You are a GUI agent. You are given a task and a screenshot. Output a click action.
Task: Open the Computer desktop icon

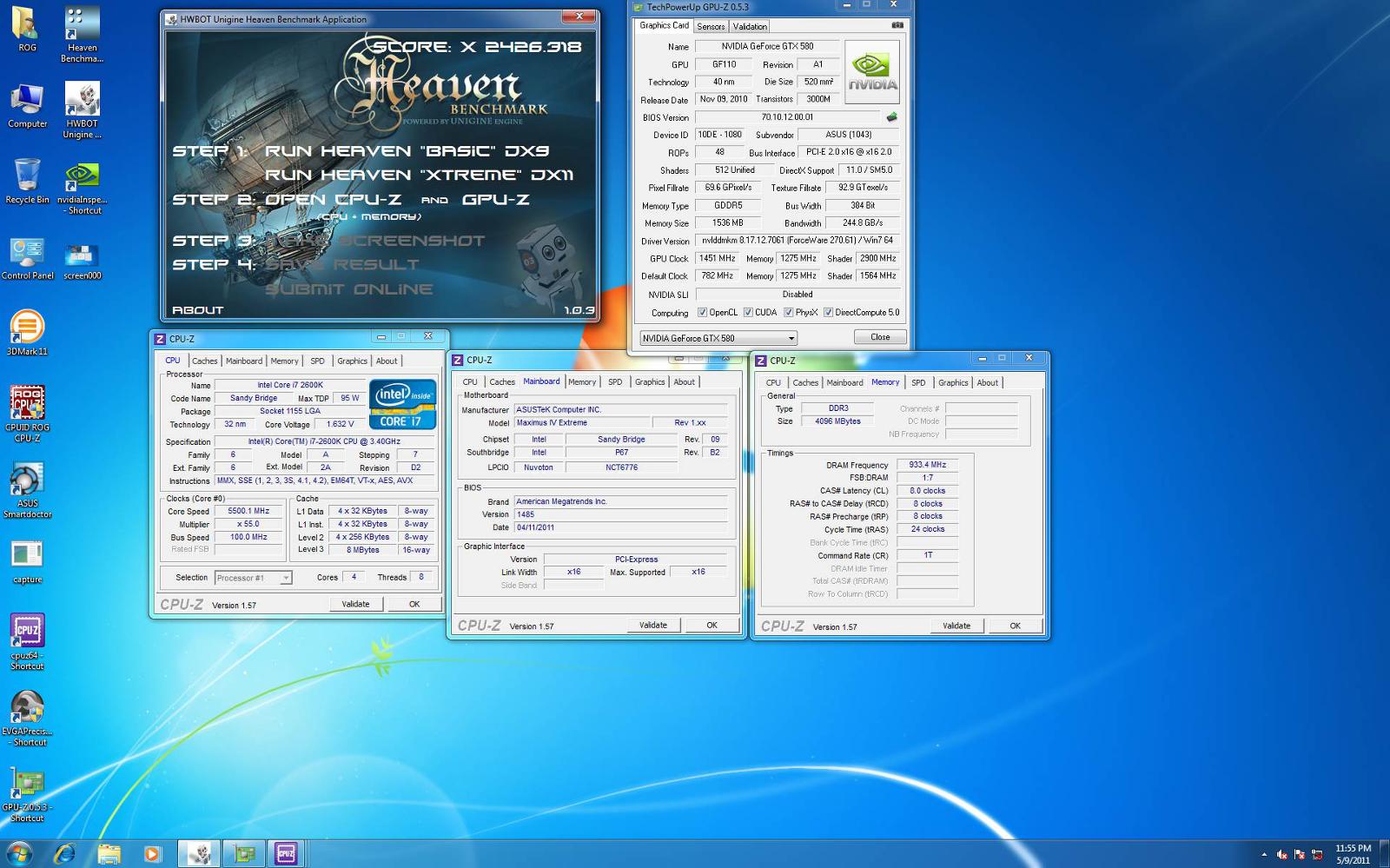point(27,106)
